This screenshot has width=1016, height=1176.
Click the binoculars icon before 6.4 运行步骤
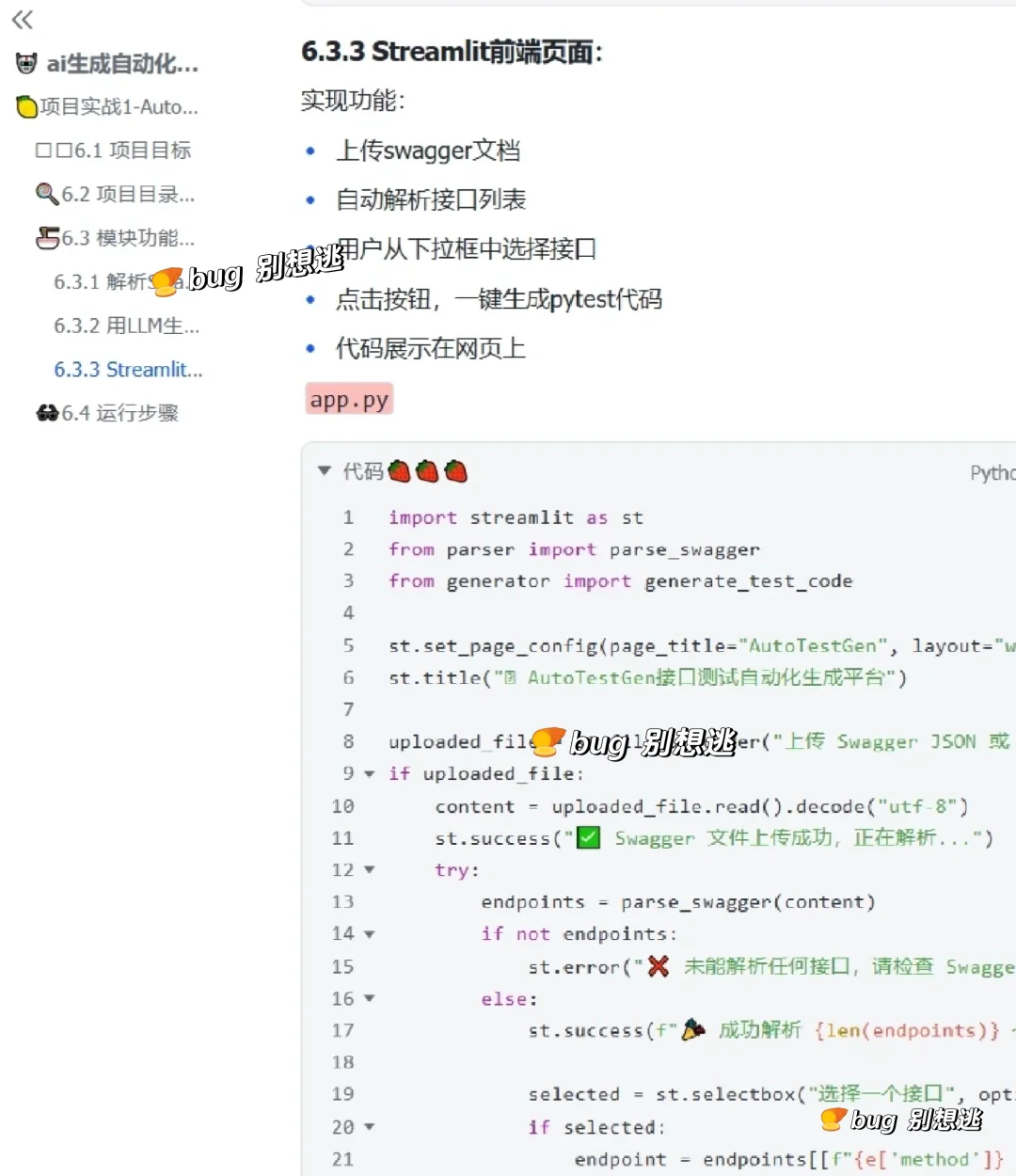pos(47,413)
